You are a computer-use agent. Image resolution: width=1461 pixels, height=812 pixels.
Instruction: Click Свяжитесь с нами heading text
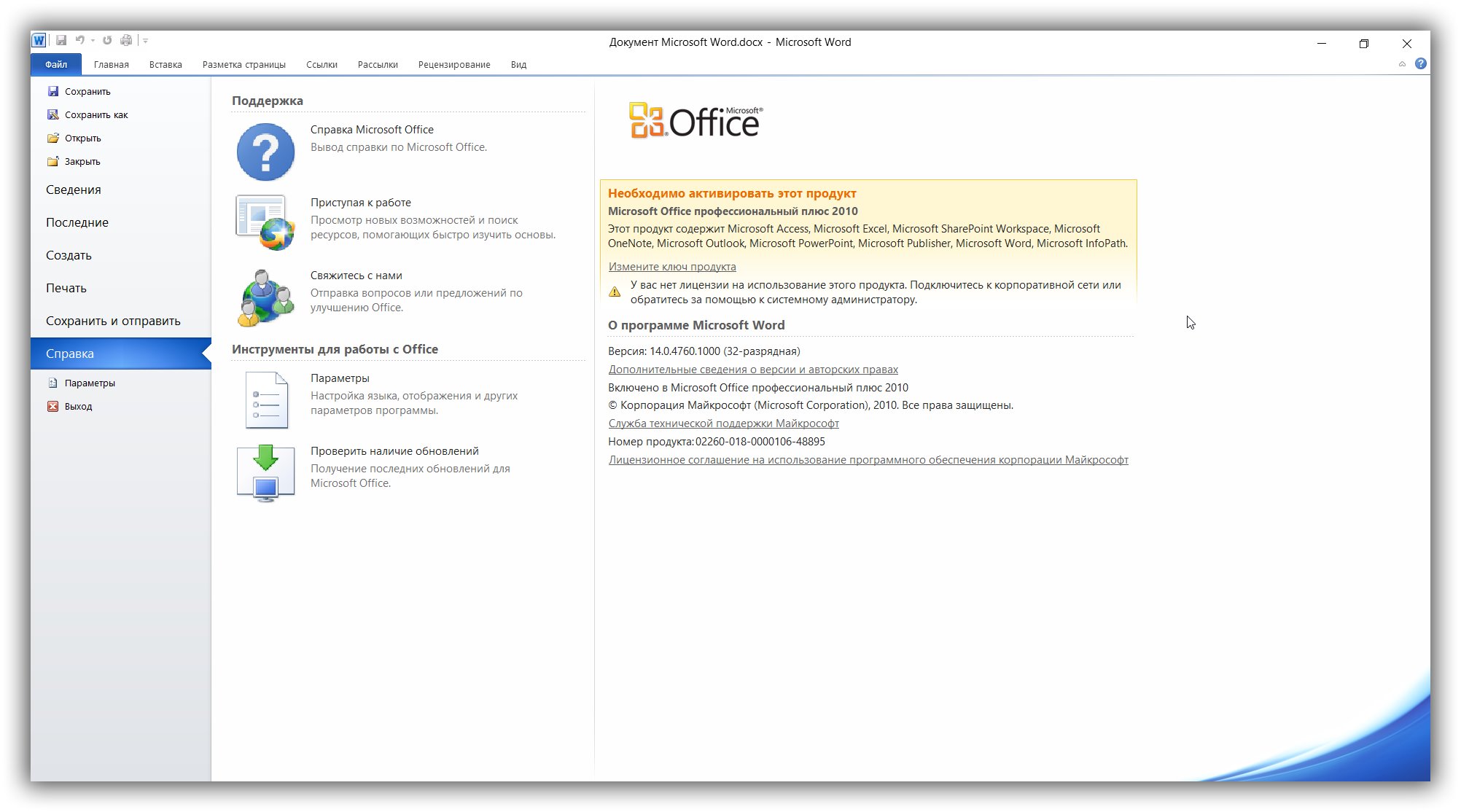357,275
